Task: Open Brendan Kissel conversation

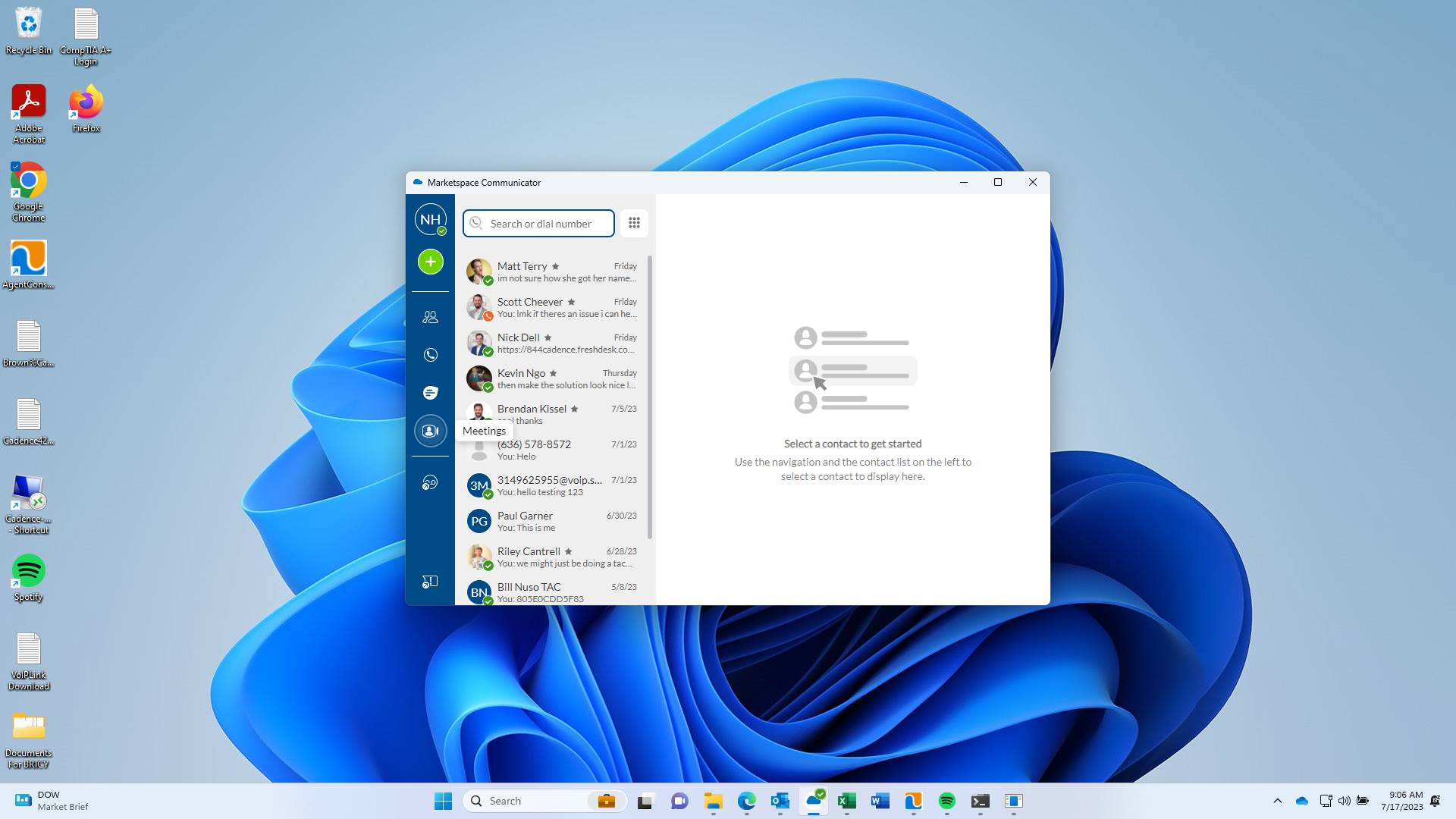Action: click(552, 414)
